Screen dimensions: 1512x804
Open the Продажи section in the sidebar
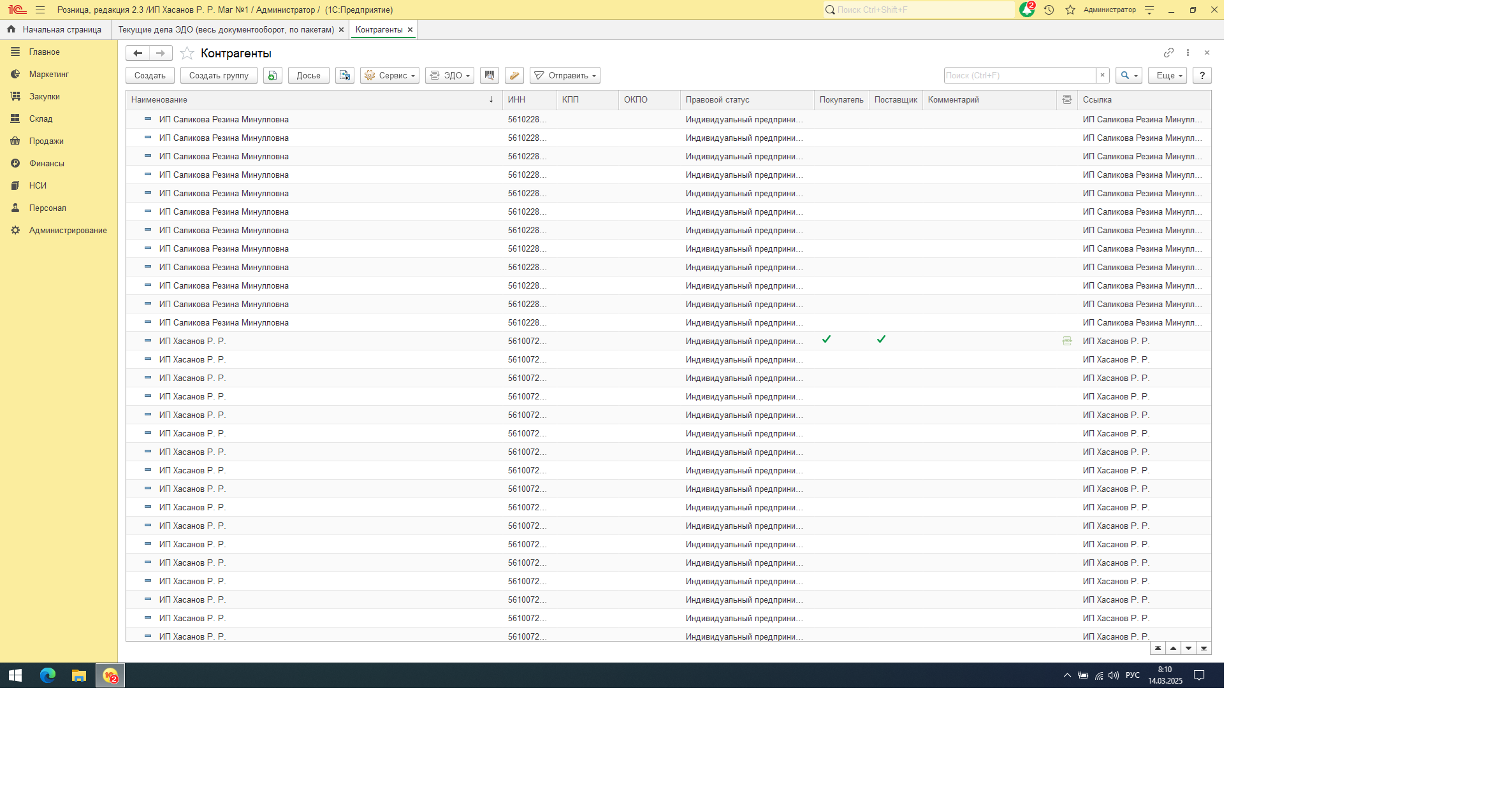46,141
